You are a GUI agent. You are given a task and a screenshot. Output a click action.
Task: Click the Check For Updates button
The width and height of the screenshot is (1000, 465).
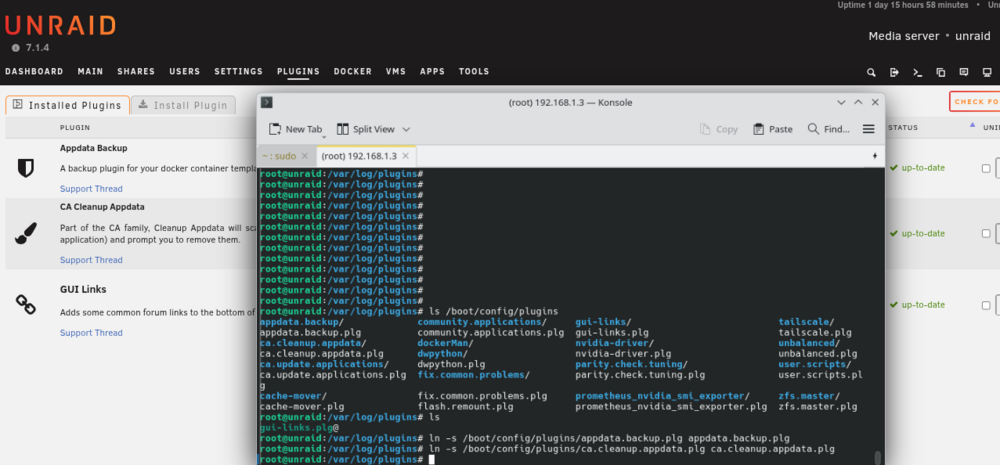click(x=974, y=102)
